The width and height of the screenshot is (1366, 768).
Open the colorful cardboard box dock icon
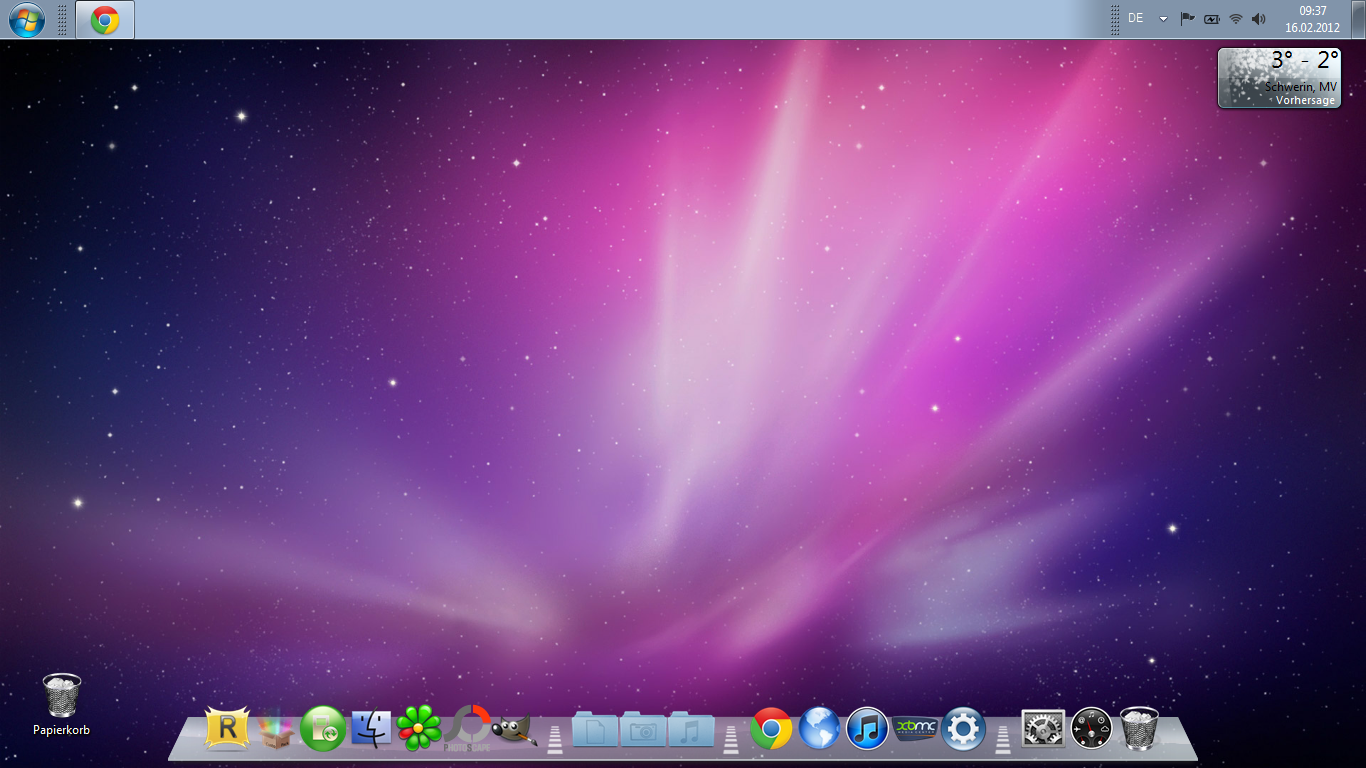click(x=276, y=729)
